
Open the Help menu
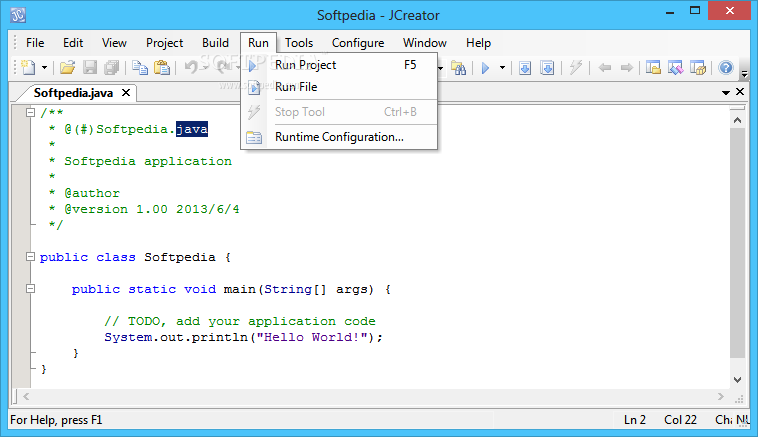478,43
